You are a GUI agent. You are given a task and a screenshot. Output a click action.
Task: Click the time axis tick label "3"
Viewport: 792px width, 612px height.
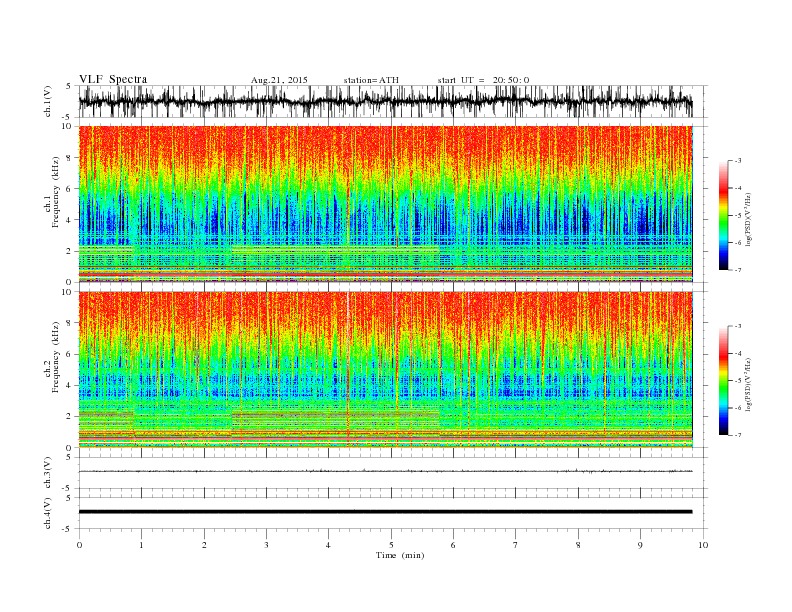(266, 545)
